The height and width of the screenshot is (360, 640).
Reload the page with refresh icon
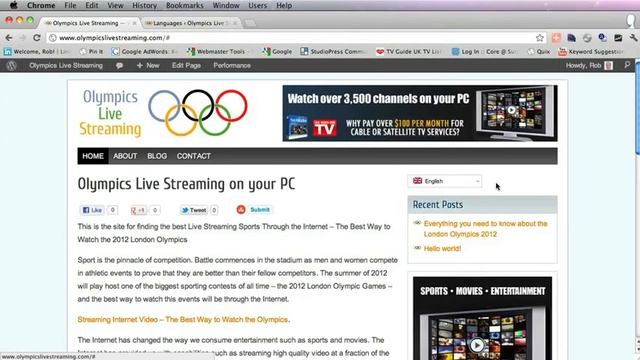point(37,38)
